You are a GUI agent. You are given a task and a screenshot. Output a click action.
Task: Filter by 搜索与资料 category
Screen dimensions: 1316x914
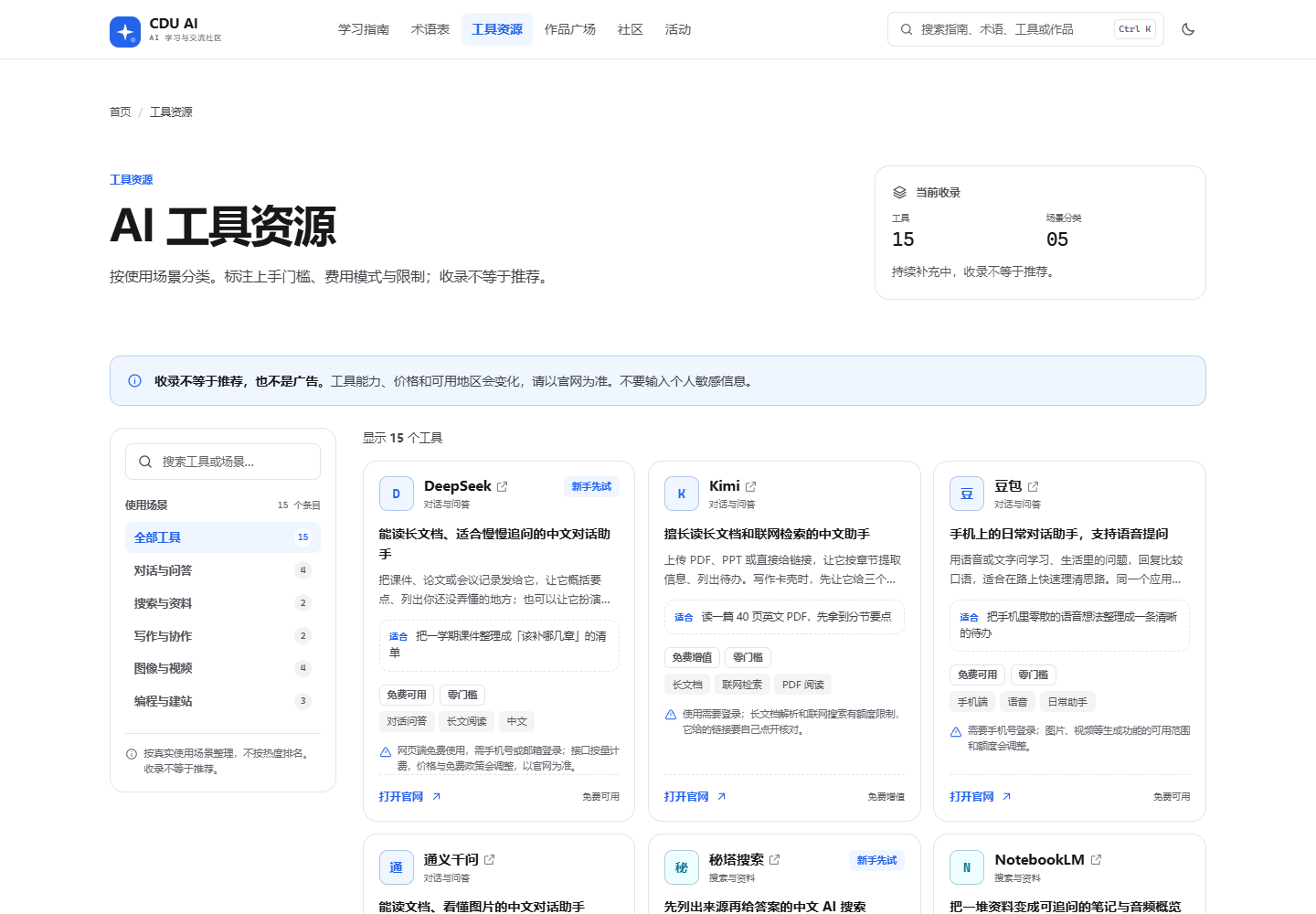[223, 603]
